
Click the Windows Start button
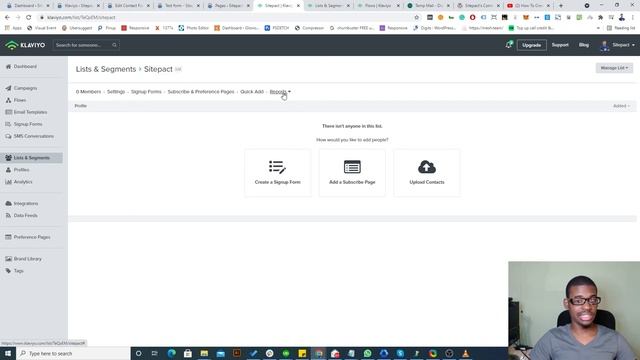pyautogui.click(x=8, y=353)
